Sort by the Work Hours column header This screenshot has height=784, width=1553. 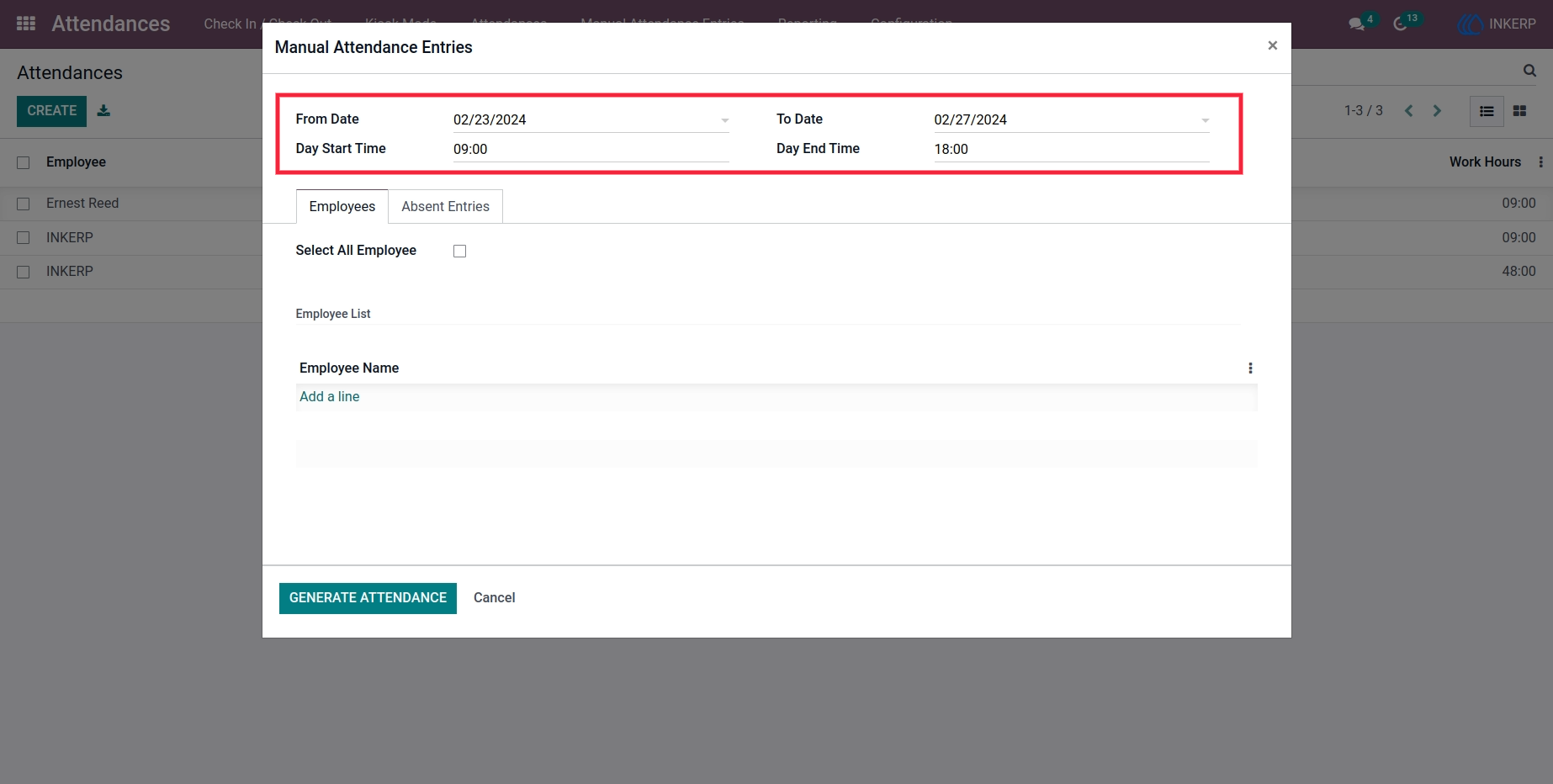click(1485, 162)
